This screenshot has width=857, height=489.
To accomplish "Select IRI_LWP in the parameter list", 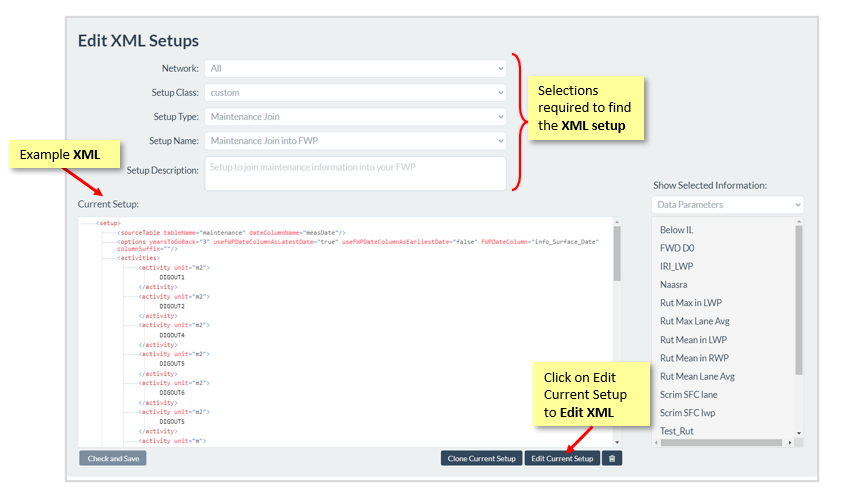I will tap(676, 266).
